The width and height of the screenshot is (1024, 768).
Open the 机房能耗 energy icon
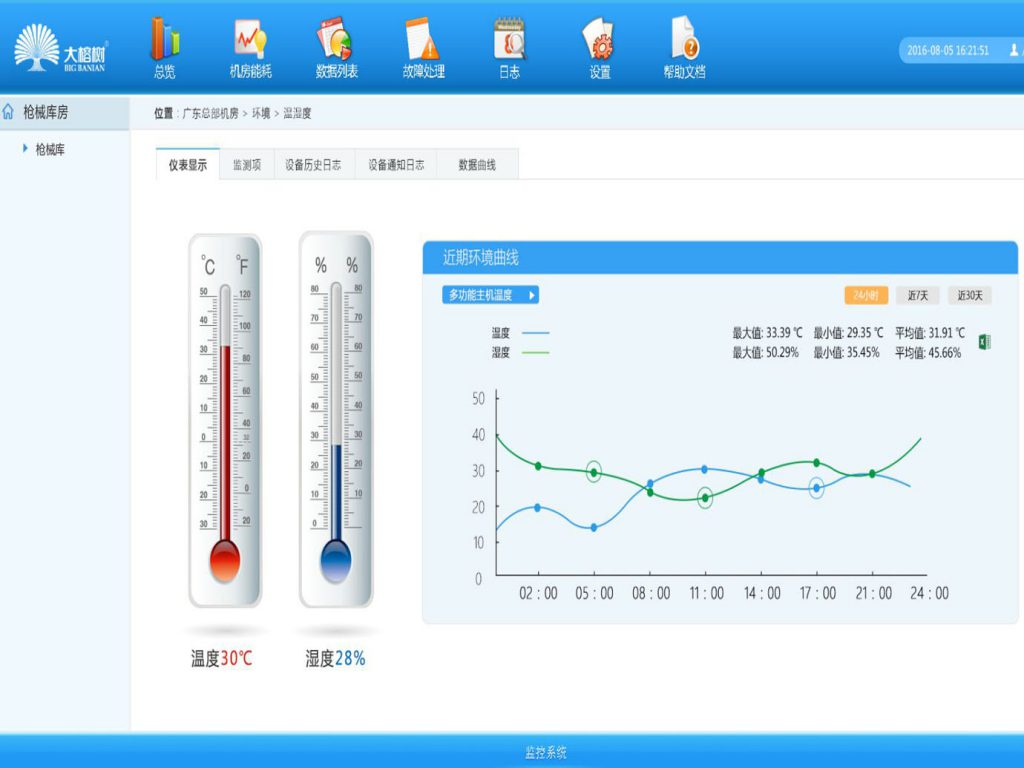pyautogui.click(x=250, y=48)
